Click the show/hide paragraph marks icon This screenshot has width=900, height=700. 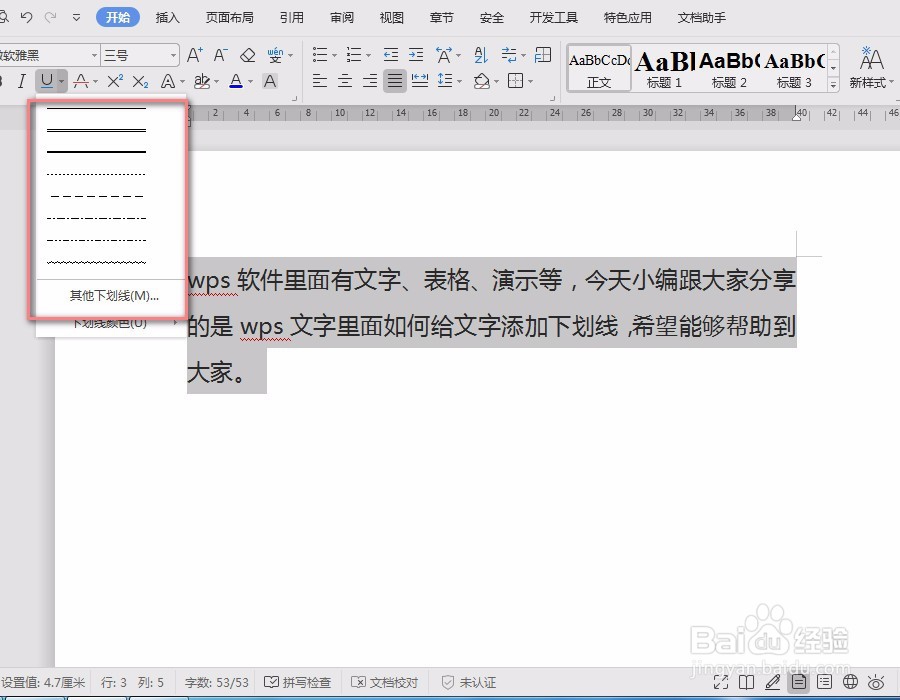pos(509,55)
